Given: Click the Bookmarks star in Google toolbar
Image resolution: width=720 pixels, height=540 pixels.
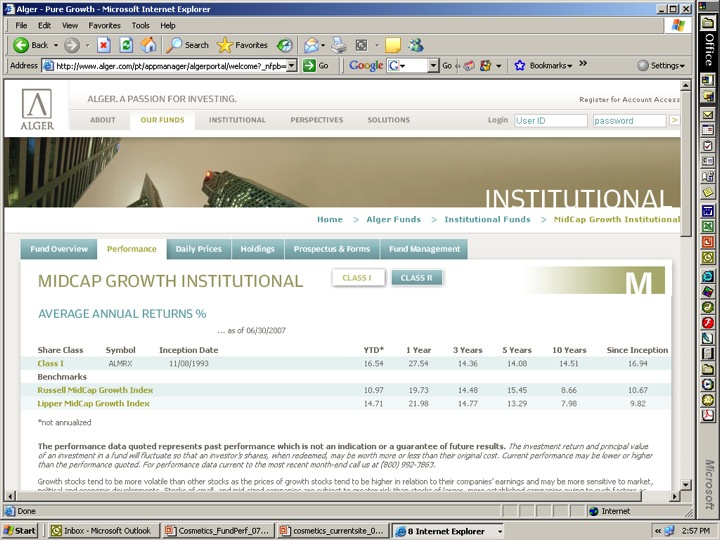Looking at the screenshot, I should [519, 66].
